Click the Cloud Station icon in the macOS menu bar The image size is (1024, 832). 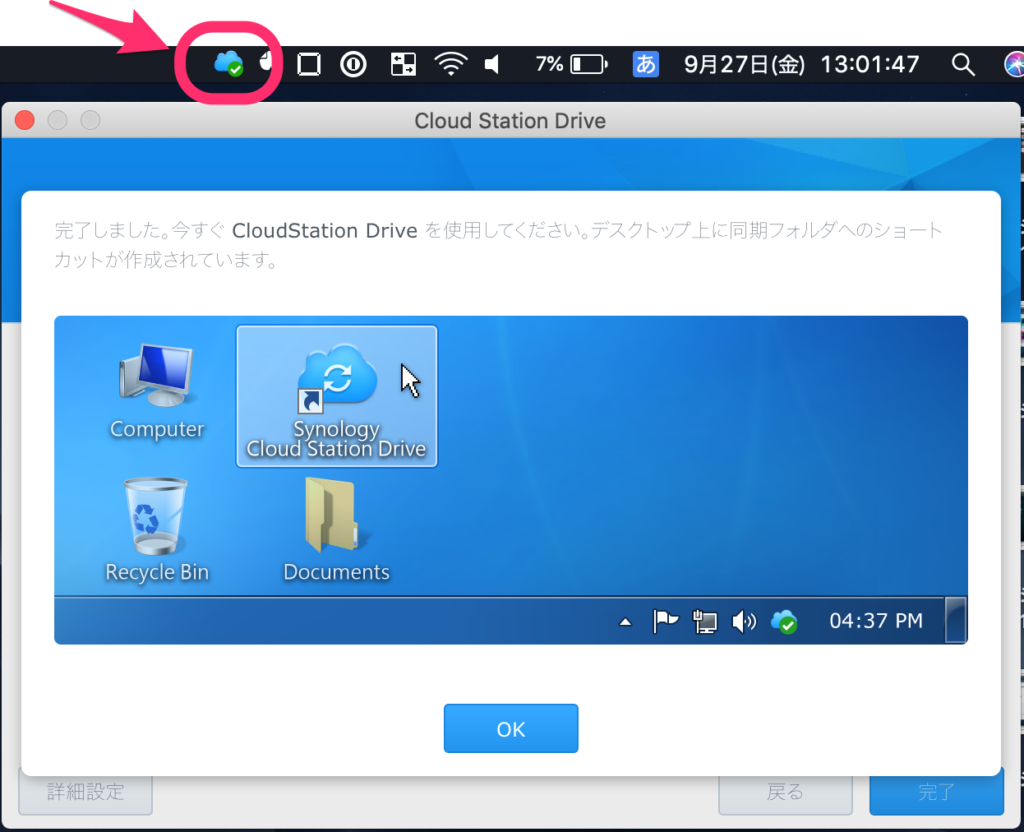[x=228, y=65]
